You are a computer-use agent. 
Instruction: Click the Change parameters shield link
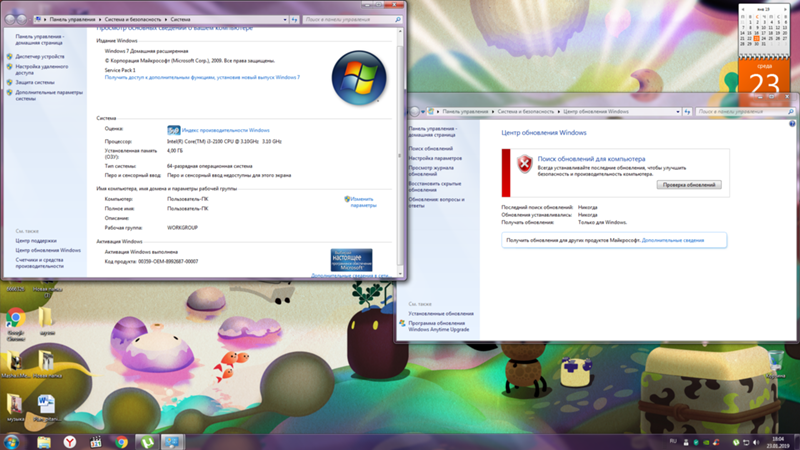coord(363,202)
